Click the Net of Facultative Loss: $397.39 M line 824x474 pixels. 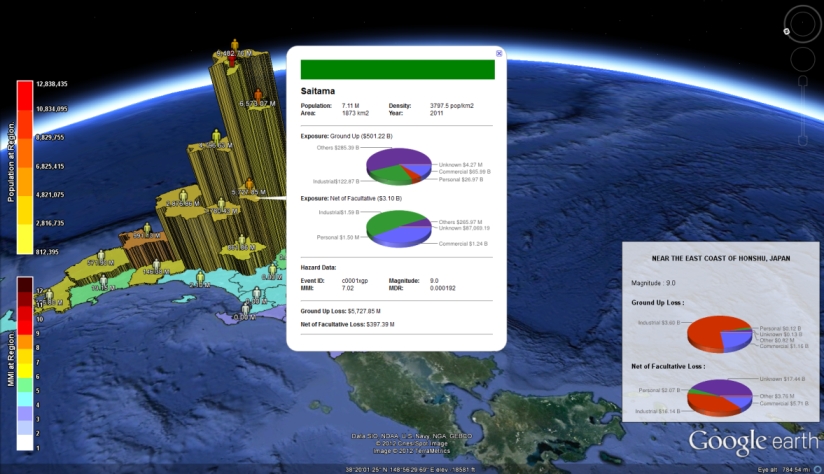pos(347,324)
